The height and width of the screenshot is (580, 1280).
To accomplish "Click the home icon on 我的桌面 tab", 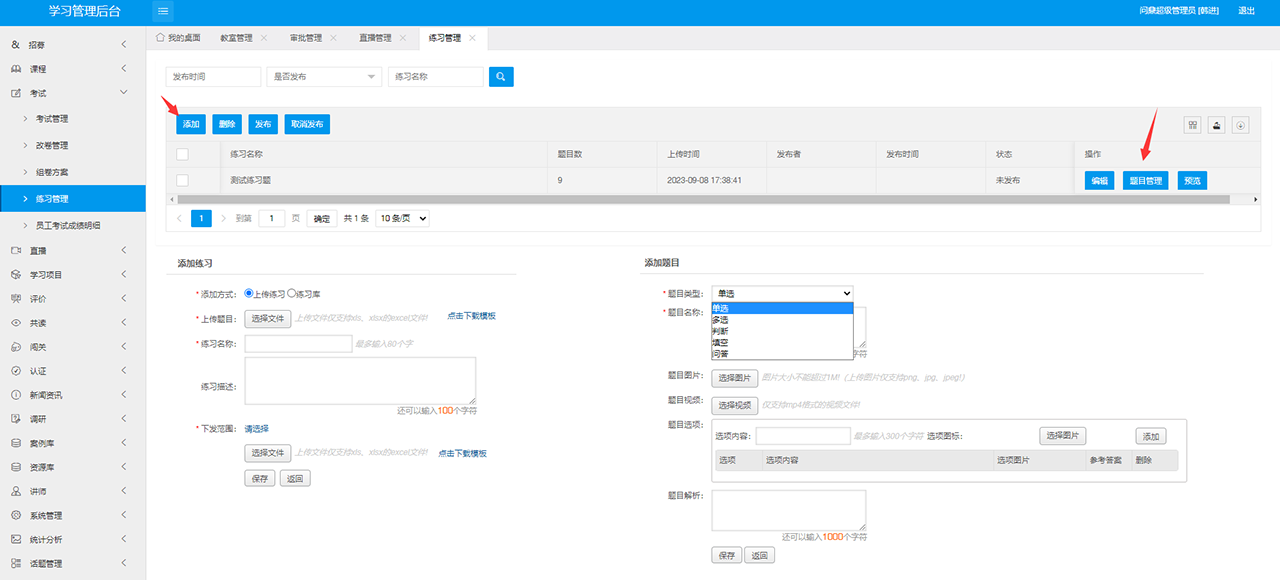I will click(160, 37).
